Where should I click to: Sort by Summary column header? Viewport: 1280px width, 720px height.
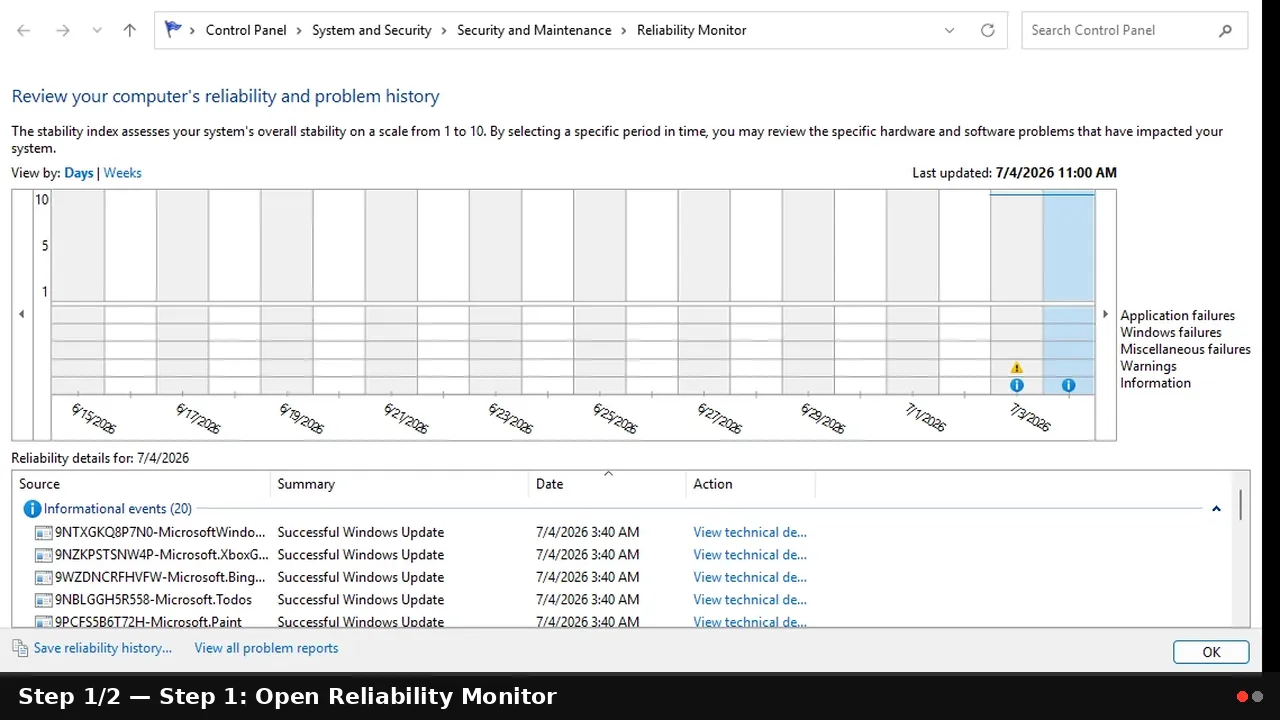tap(399, 484)
